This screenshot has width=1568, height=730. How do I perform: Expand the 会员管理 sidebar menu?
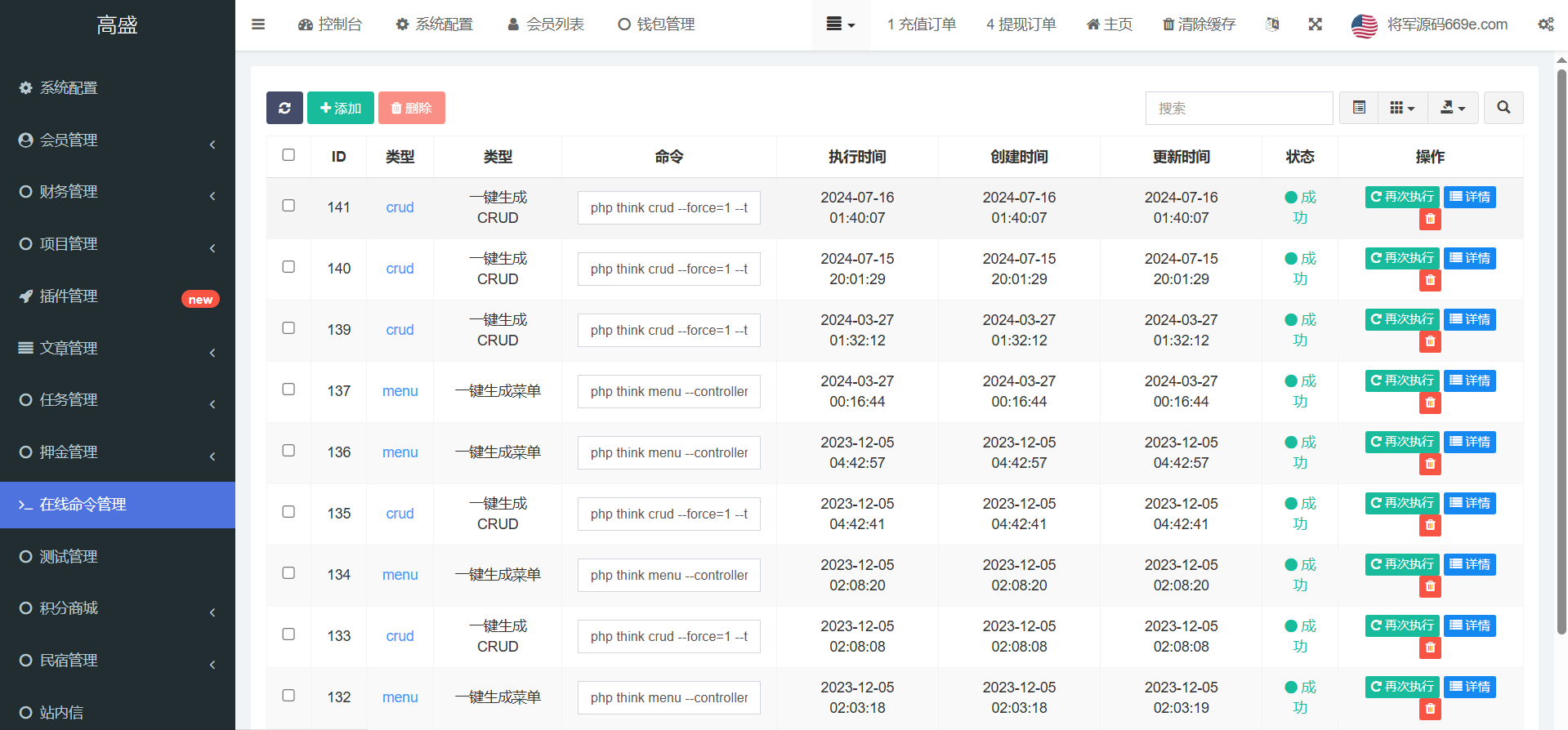tap(117, 140)
